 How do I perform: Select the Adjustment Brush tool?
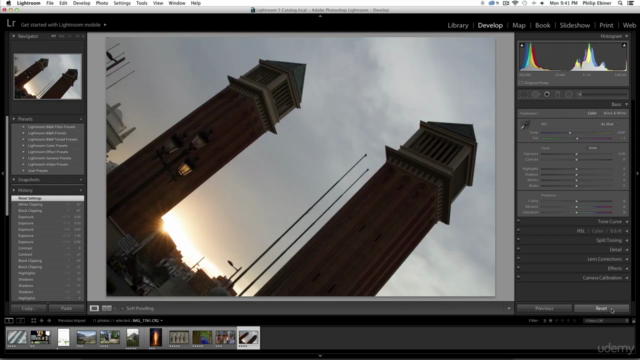tap(602, 94)
